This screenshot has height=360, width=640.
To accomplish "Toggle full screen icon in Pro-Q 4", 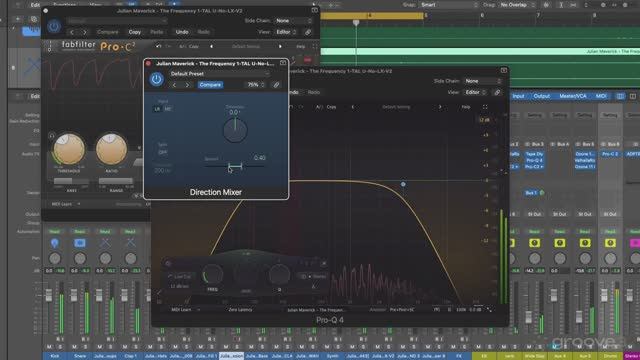I will pyautogui.click(x=485, y=107).
